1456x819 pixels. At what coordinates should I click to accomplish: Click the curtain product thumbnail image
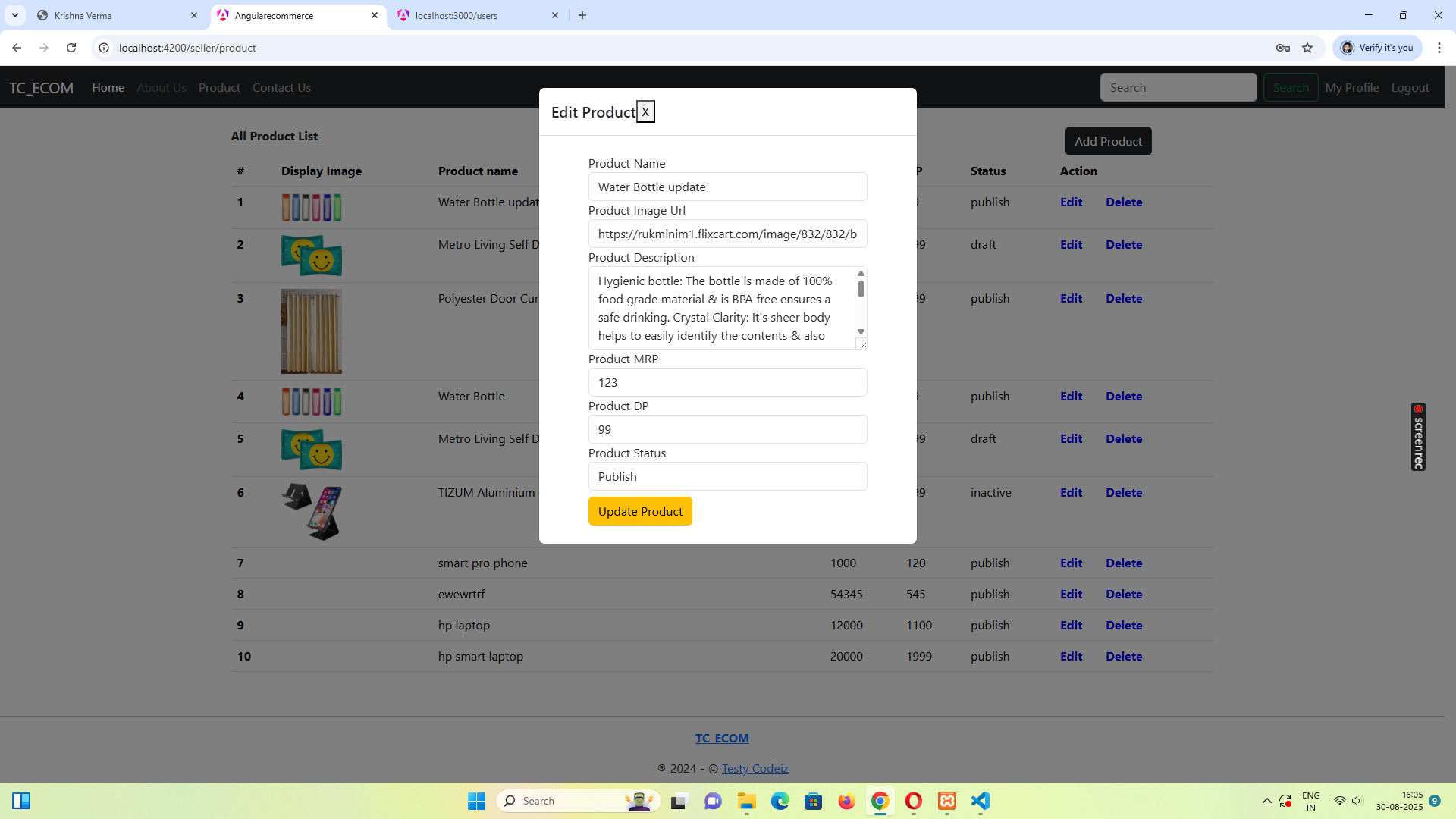(312, 331)
